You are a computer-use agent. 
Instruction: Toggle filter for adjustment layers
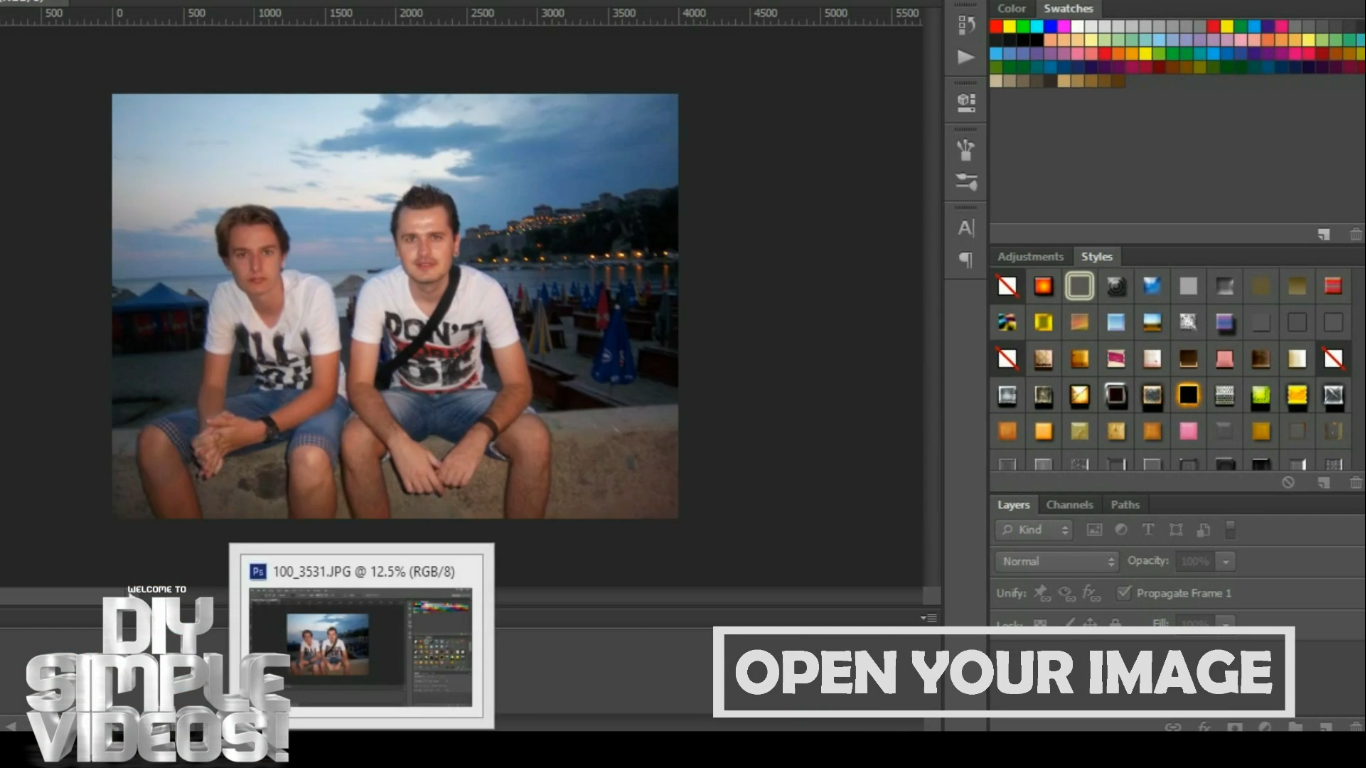coord(1121,530)
